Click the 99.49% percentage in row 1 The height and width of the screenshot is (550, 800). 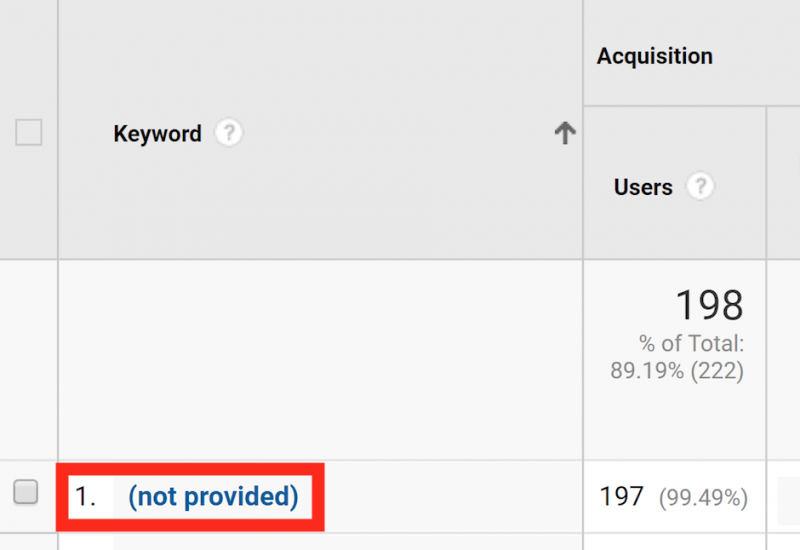pos(703,497)
